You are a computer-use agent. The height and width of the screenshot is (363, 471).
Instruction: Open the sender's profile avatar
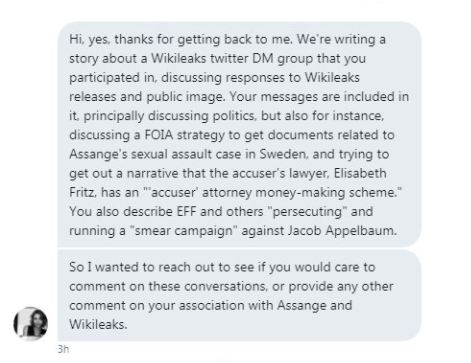[30, 323]
